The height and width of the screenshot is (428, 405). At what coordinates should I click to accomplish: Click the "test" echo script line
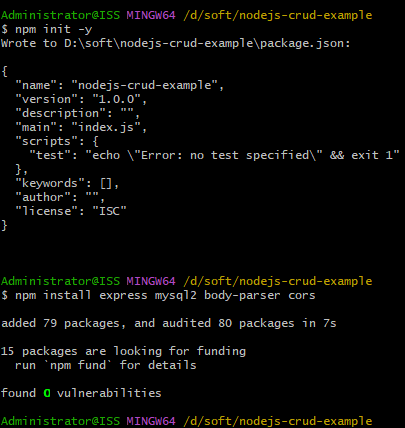pos(214,155)
